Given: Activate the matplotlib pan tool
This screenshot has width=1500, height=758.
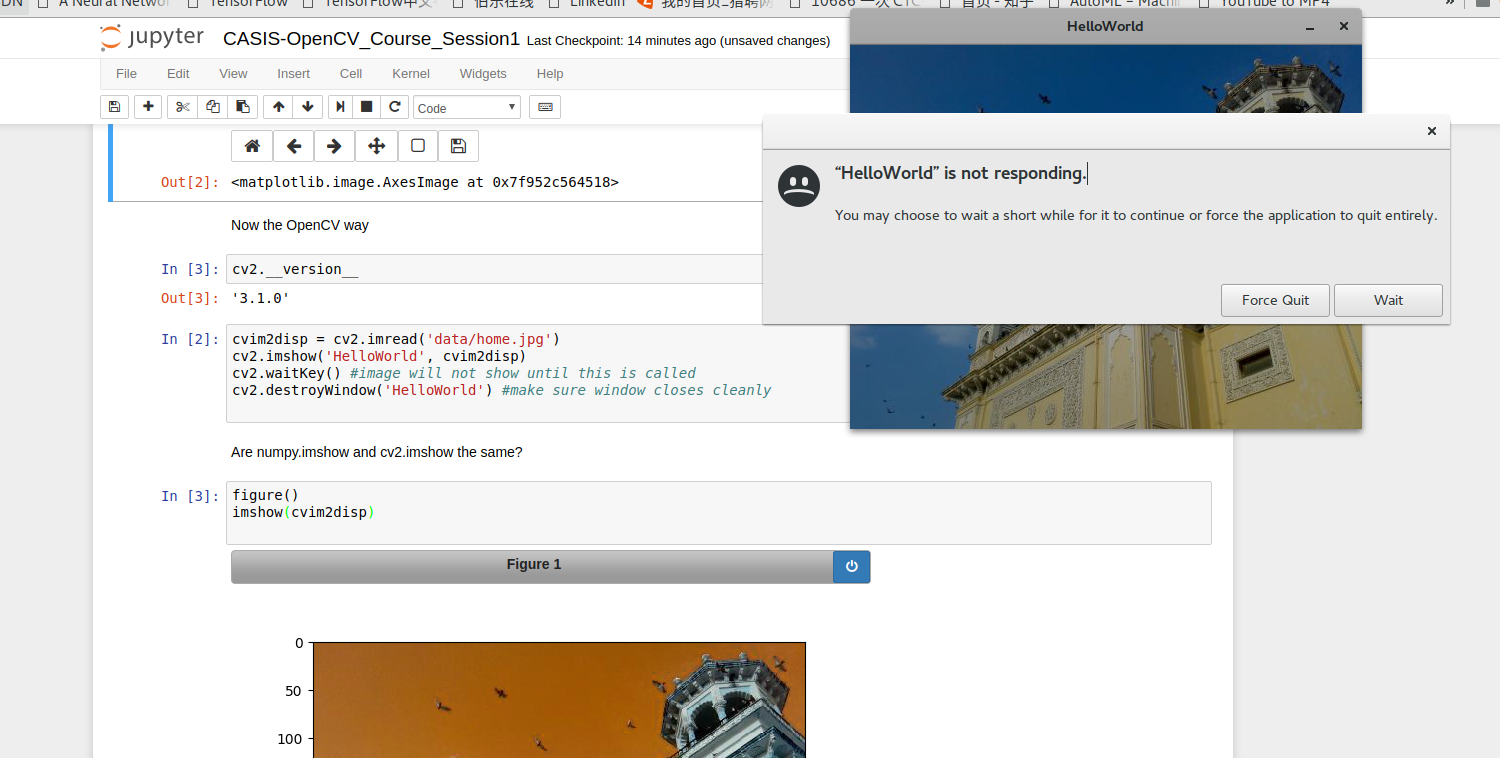Looking at the screenshot, I should click(x=376, y=146).
